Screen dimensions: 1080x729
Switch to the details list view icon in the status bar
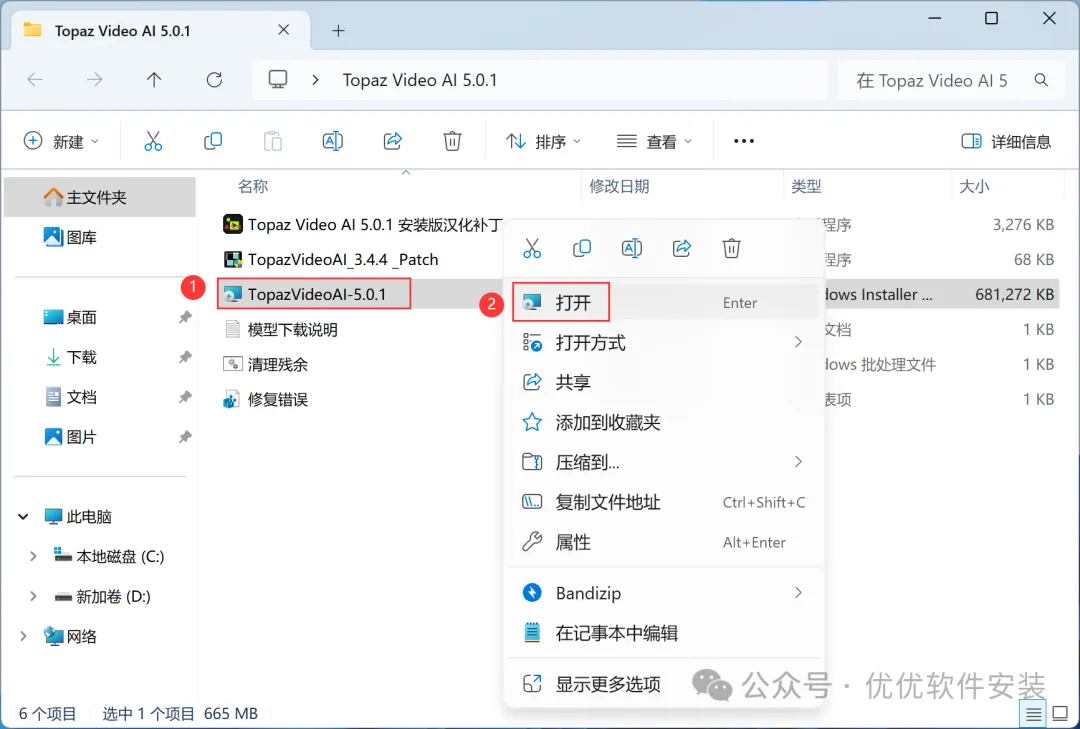click(1033, 715)
